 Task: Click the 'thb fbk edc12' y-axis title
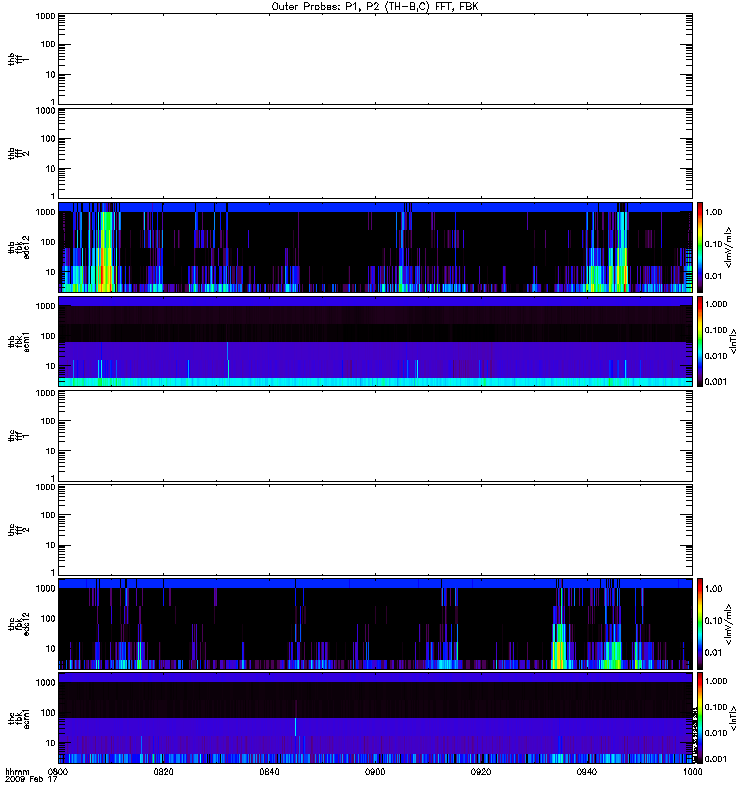click(x=18, y=247)
